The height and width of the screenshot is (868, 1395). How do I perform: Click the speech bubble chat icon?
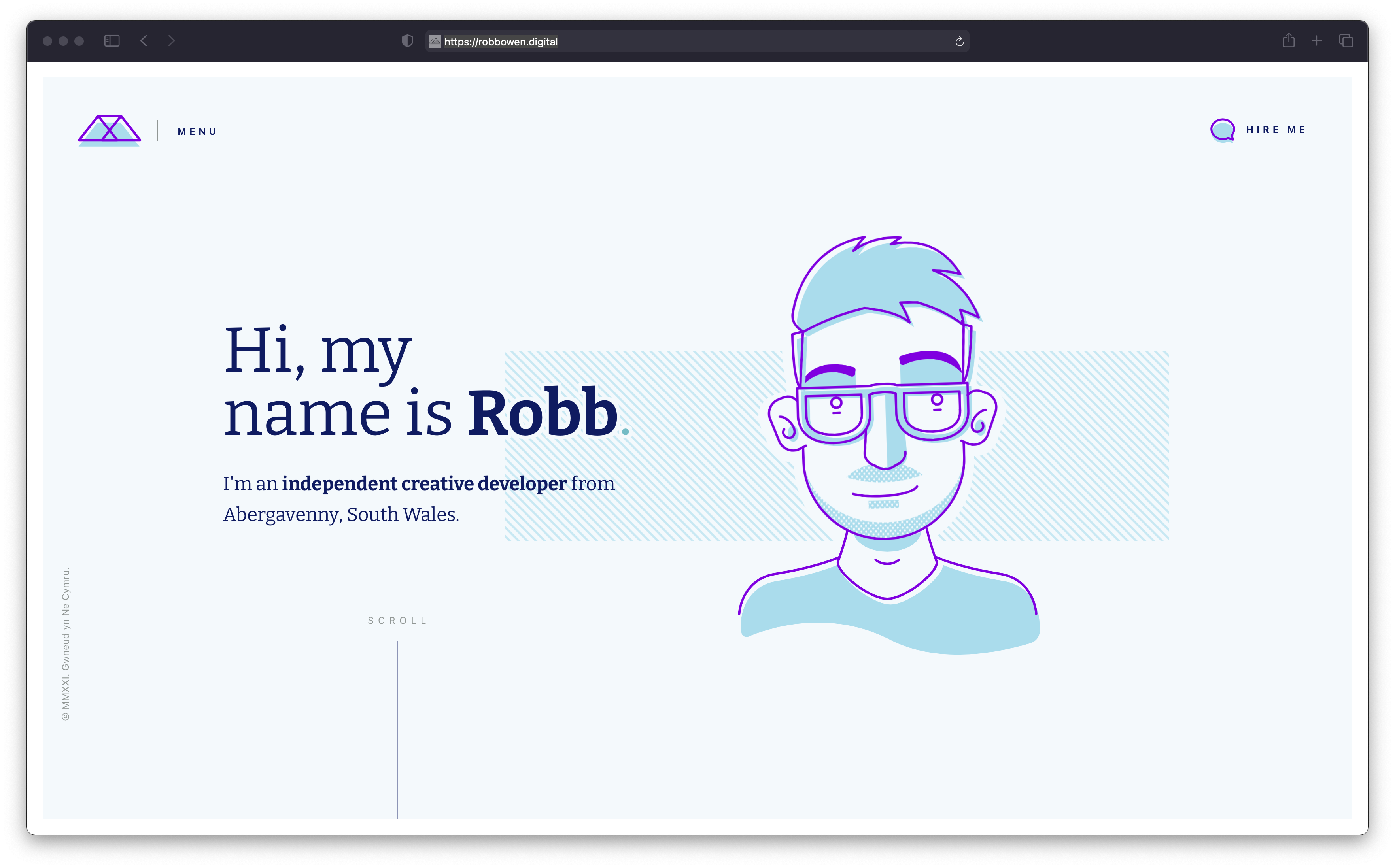point(1222,130)
